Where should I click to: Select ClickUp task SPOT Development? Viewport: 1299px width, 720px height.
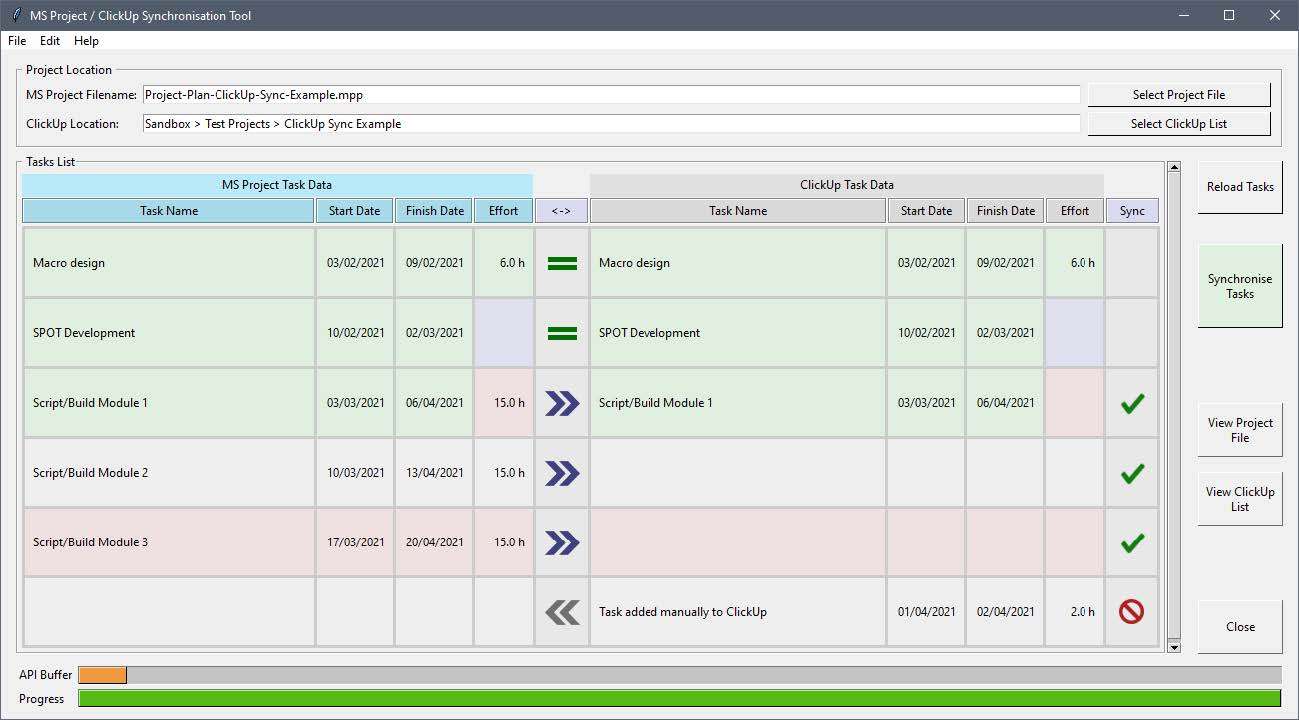[738, 333]
